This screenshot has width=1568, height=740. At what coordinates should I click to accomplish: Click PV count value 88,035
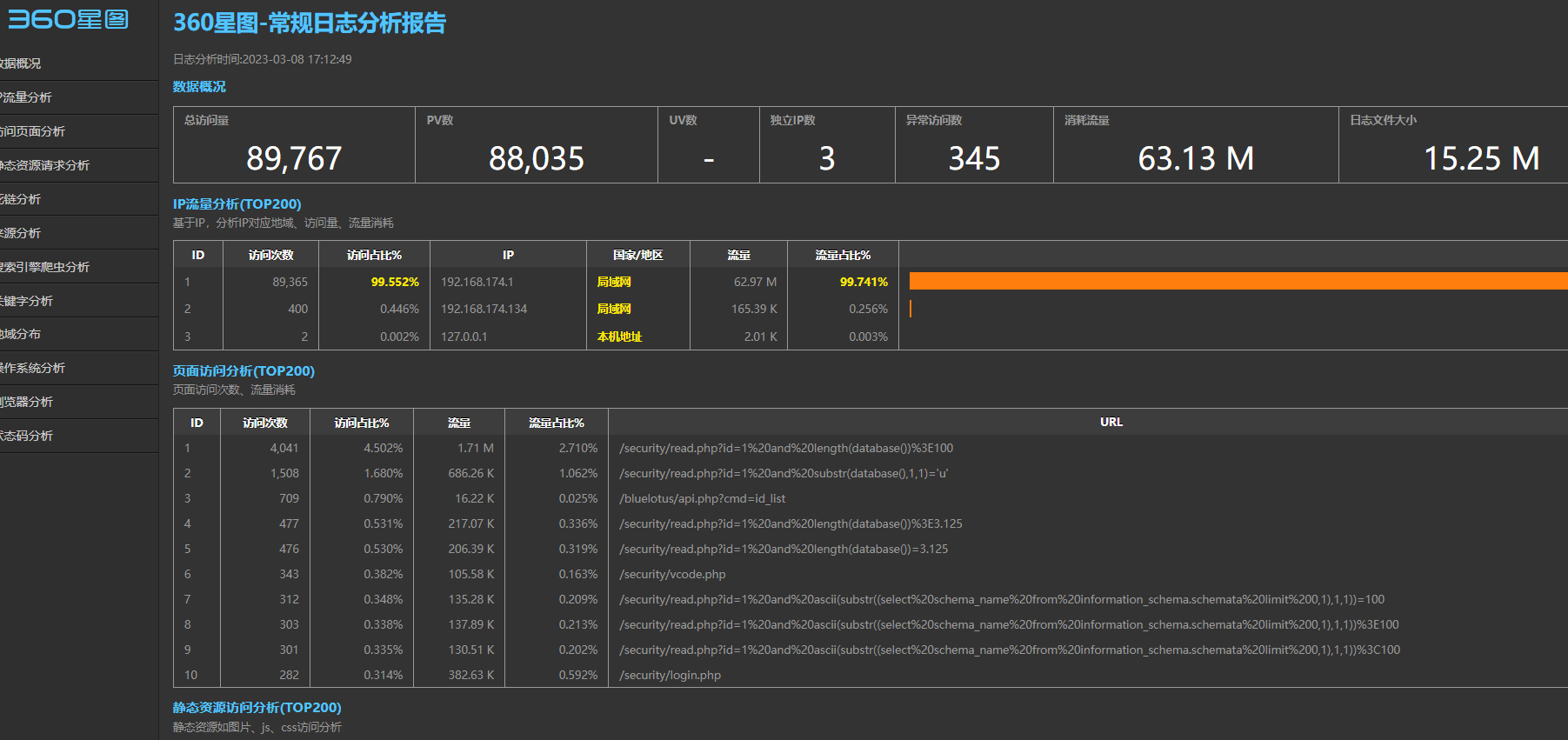(x=537, y=158)
